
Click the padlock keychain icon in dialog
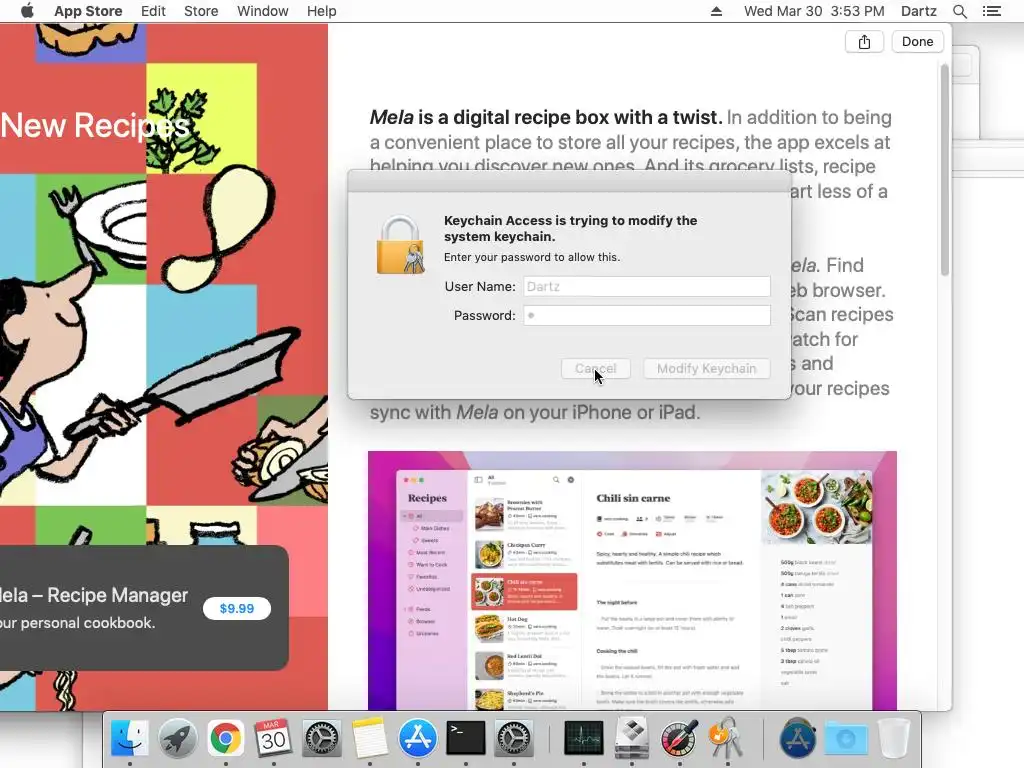[x=400, y=245]
